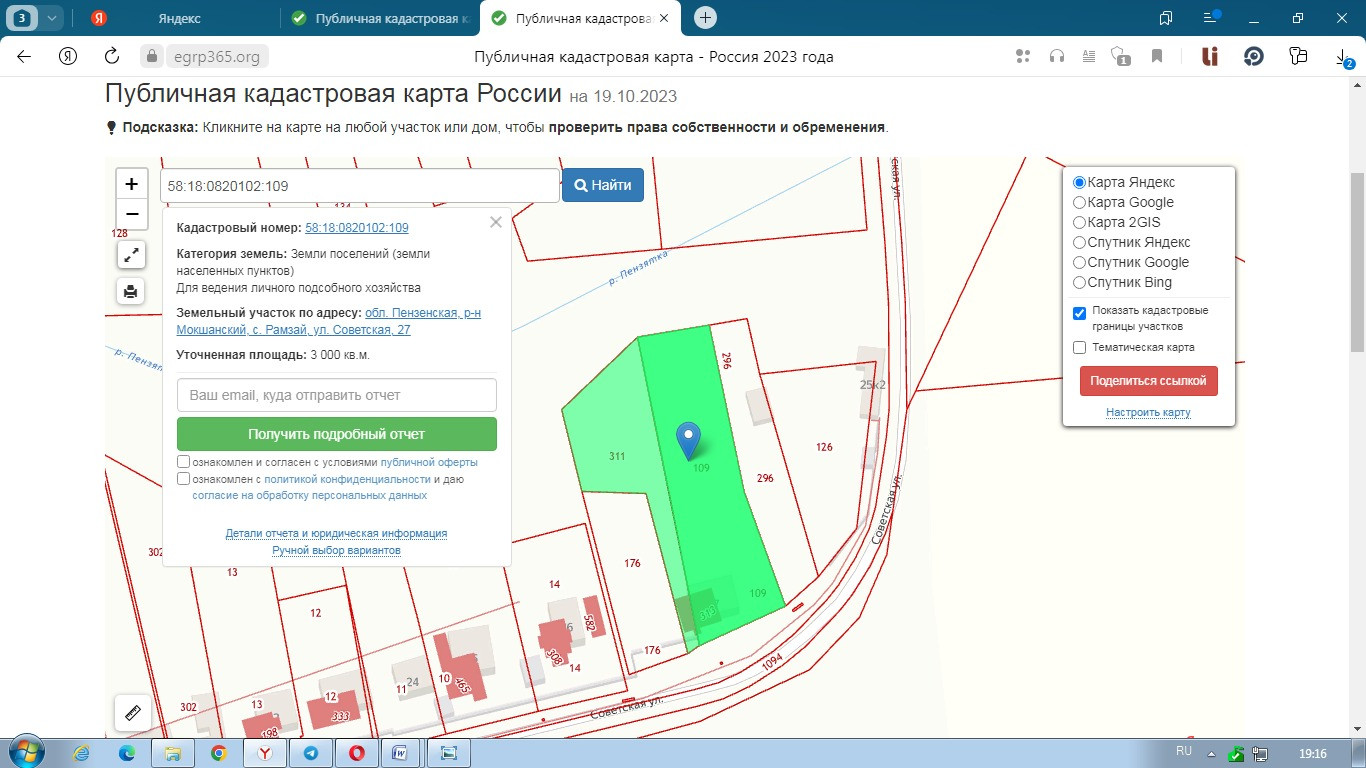The width and height of the screenshot is (1366, 768).
Task: Zoom out the map with minus button
Action: pyautogui.click(x=131, y=214)
